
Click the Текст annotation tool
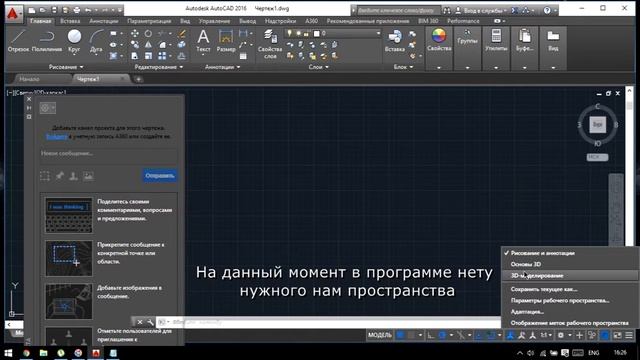point(203,41)
